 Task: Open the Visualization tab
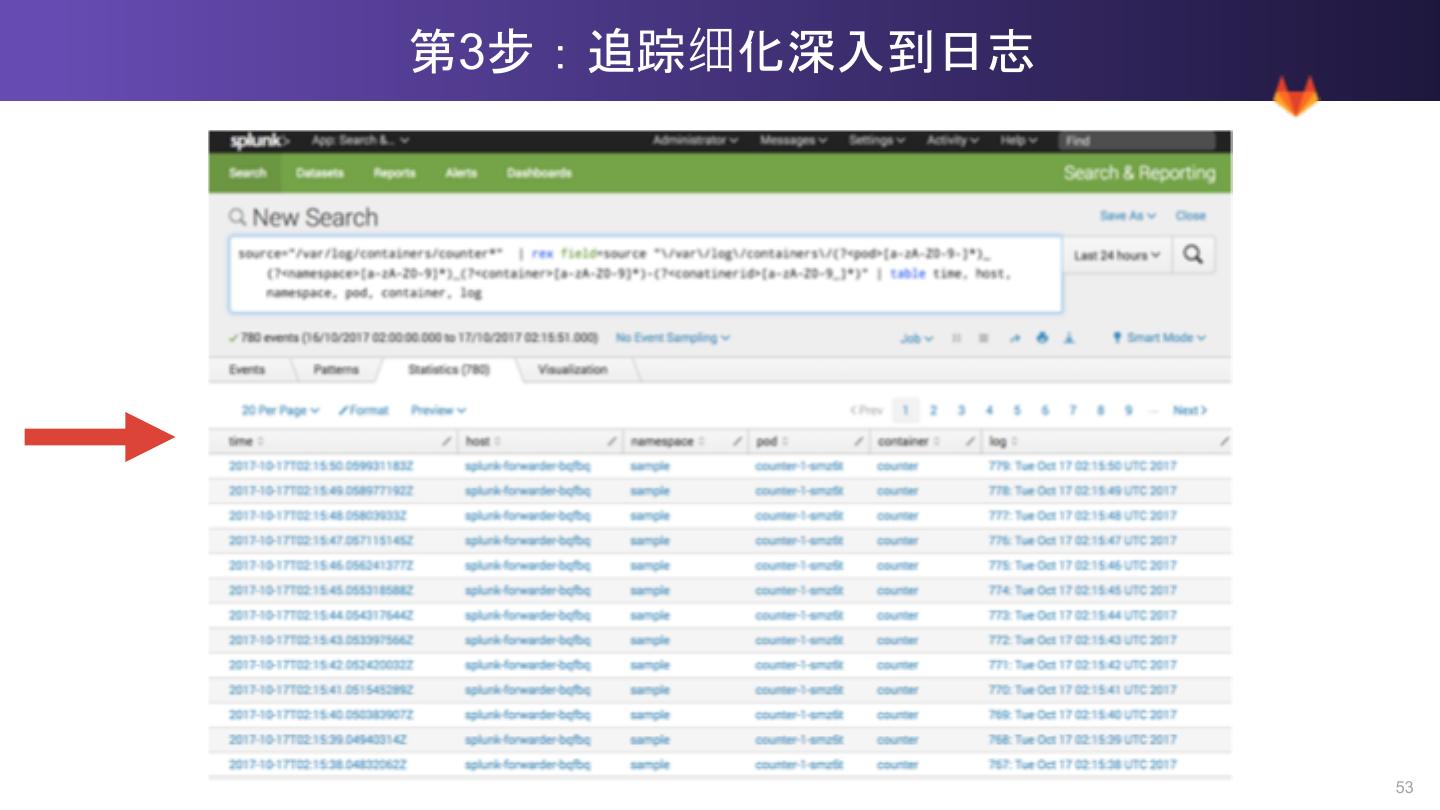[x=572, y=369]
